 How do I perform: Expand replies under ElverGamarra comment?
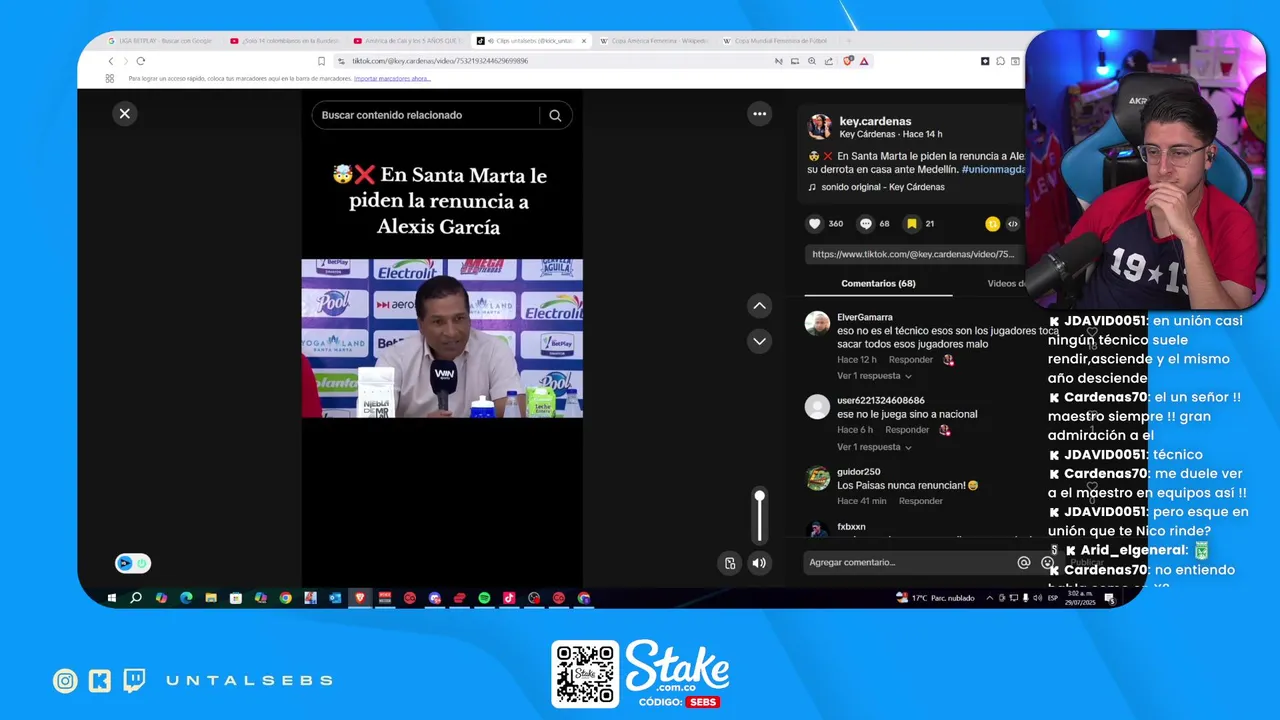pyautogui.click(x=874, y=376)
